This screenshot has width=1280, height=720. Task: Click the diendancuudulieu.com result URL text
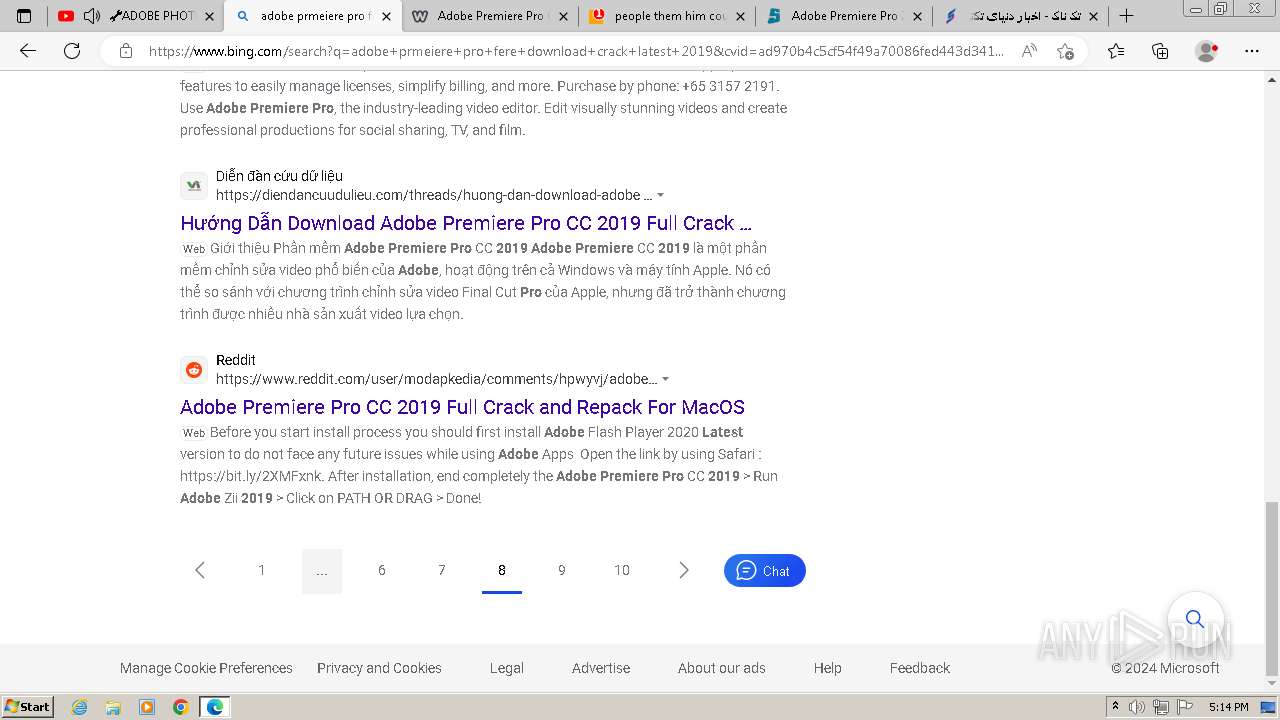(x=434, y=195)
